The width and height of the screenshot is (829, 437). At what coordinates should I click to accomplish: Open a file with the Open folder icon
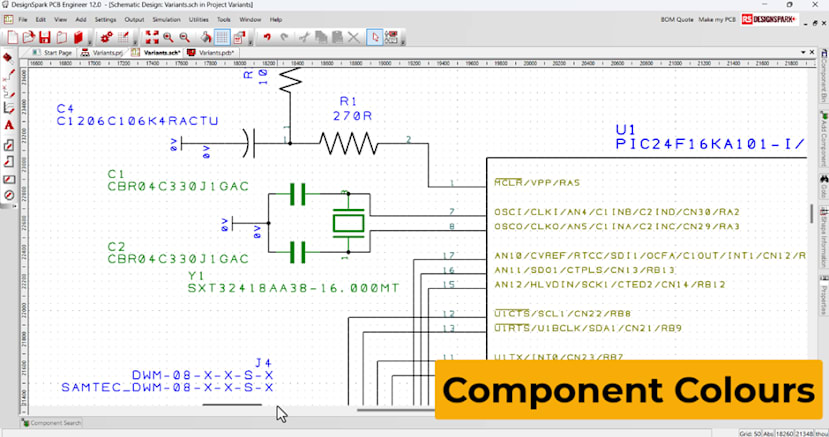[x=29, y=37]
